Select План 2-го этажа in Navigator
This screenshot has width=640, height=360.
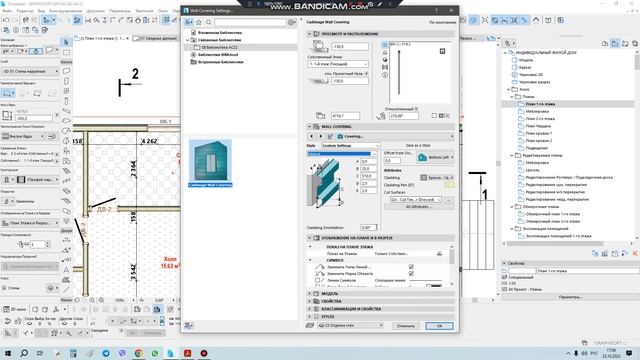click(540, 119)
